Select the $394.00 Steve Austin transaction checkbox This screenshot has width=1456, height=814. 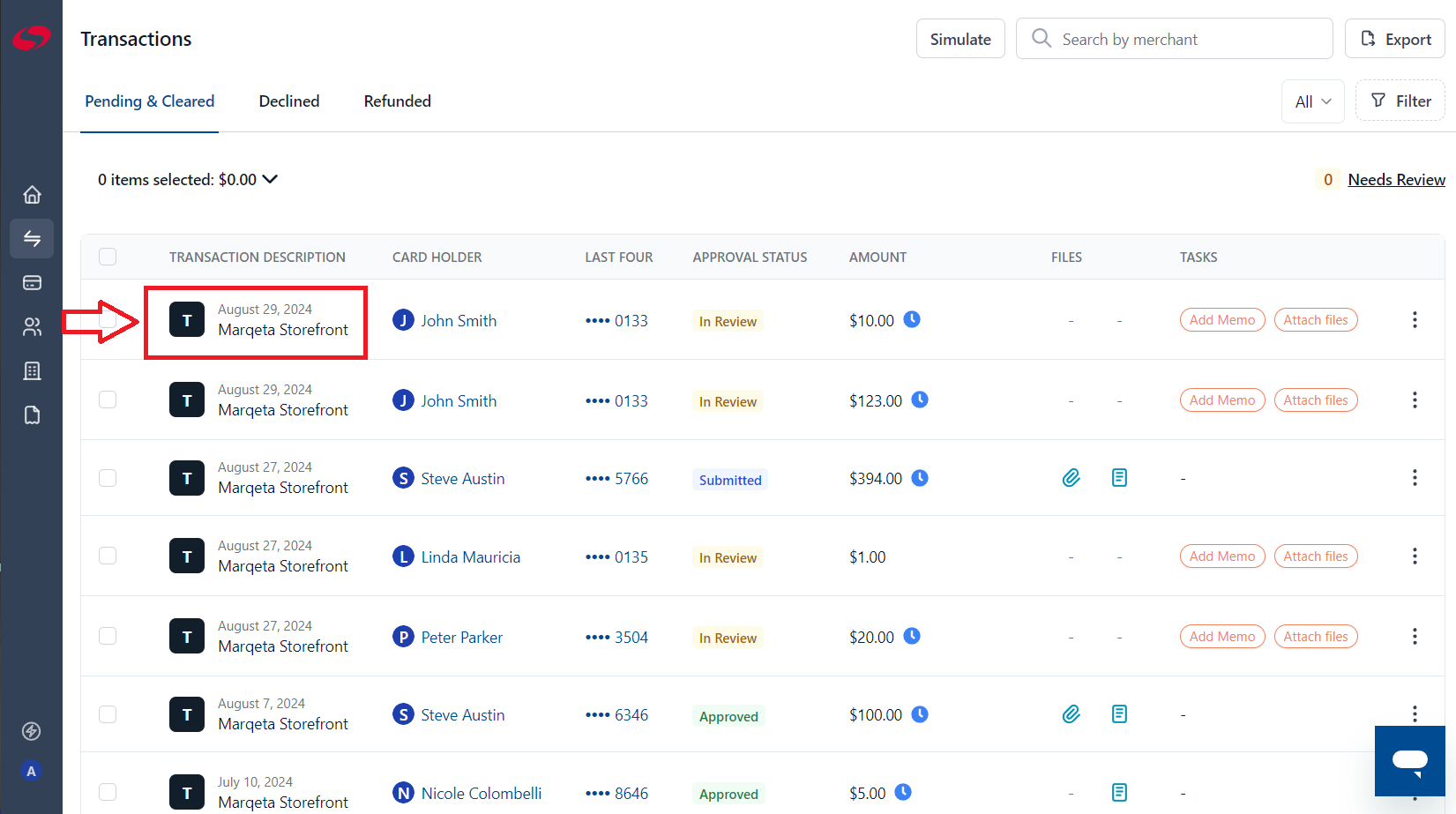pos(108,478)
